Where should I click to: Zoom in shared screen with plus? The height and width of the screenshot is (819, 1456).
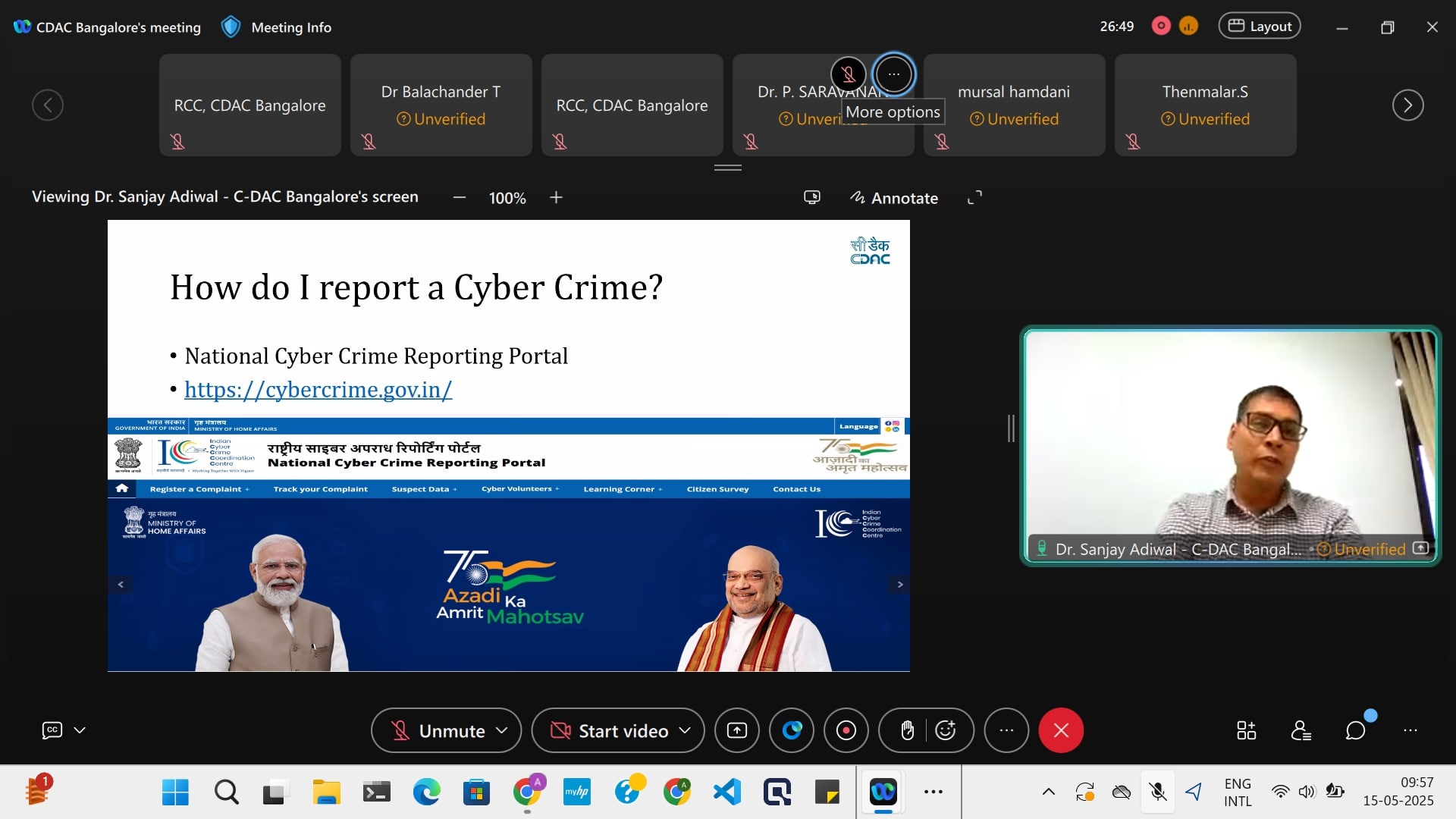click(x=556, y=198)
